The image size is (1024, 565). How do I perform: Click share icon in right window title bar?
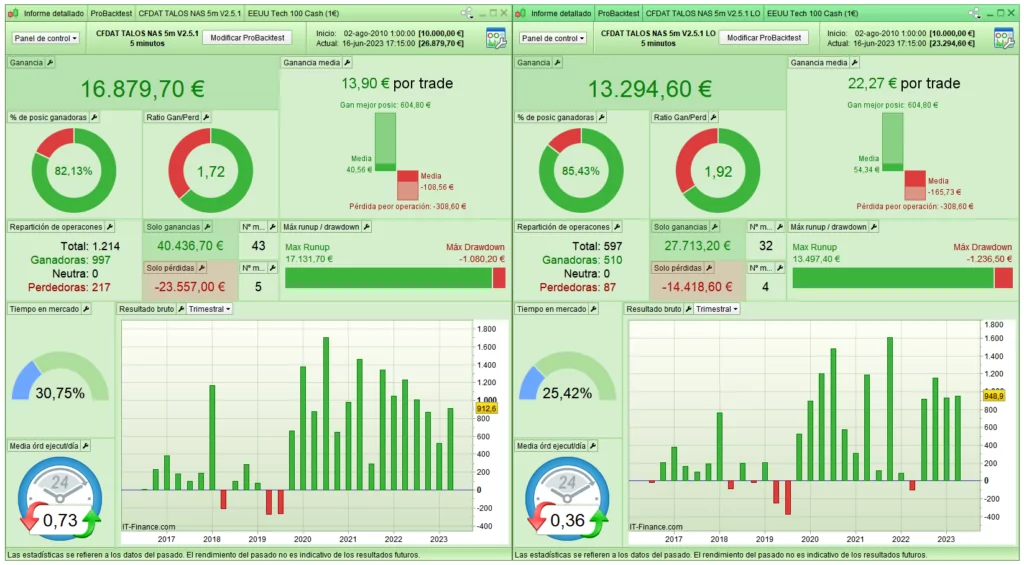(x=974, y=13)
